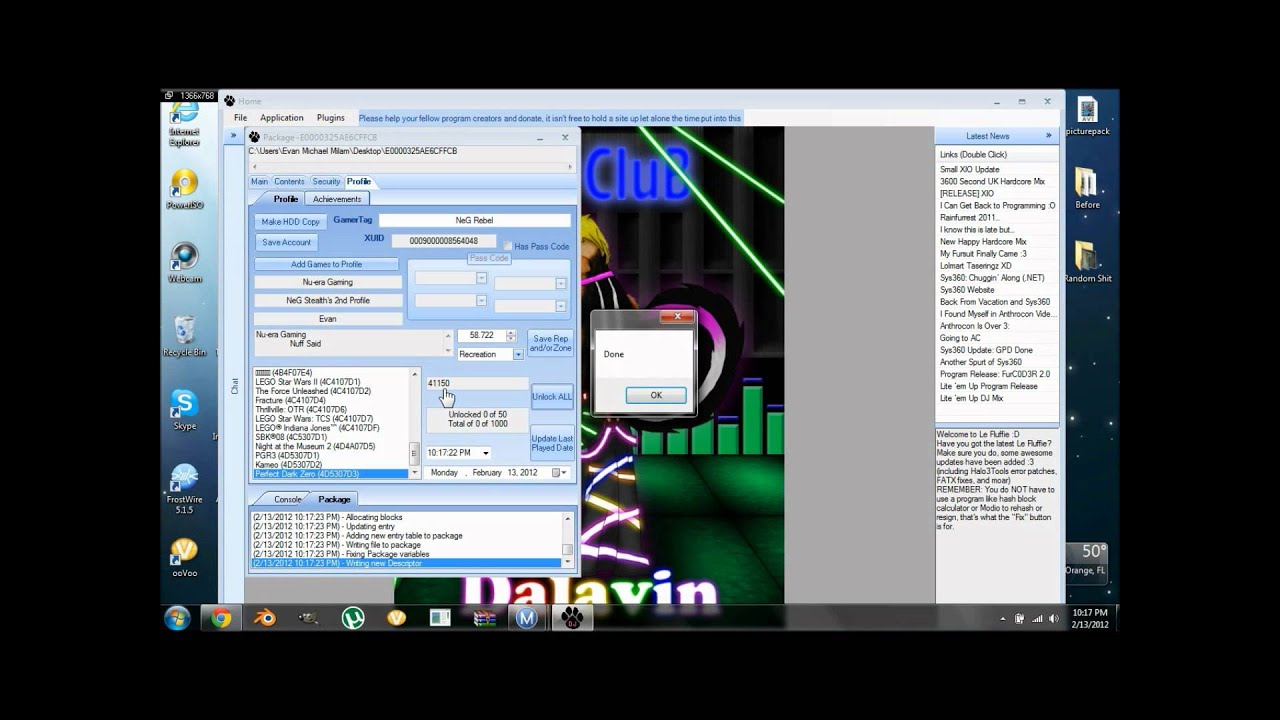The width and height of the screenshot is (1280, 720).
Task: Open Sys360 Website news item
Action: pos(967,290)
